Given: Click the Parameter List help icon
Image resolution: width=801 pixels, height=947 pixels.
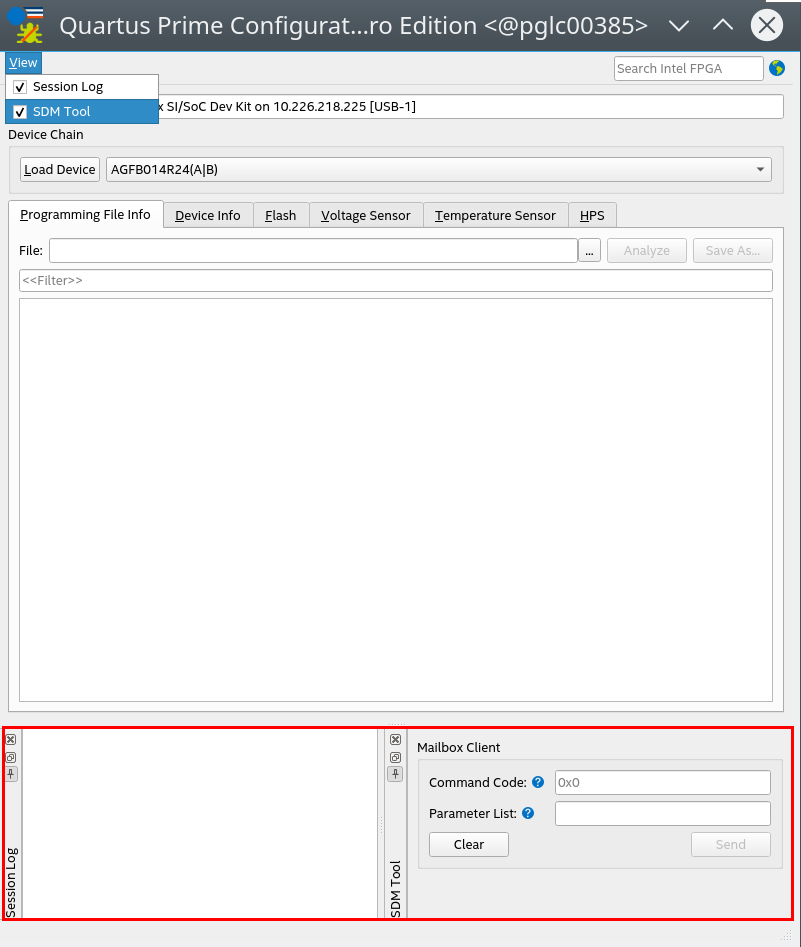Looking at the screenshot, I should click(528, 813).
